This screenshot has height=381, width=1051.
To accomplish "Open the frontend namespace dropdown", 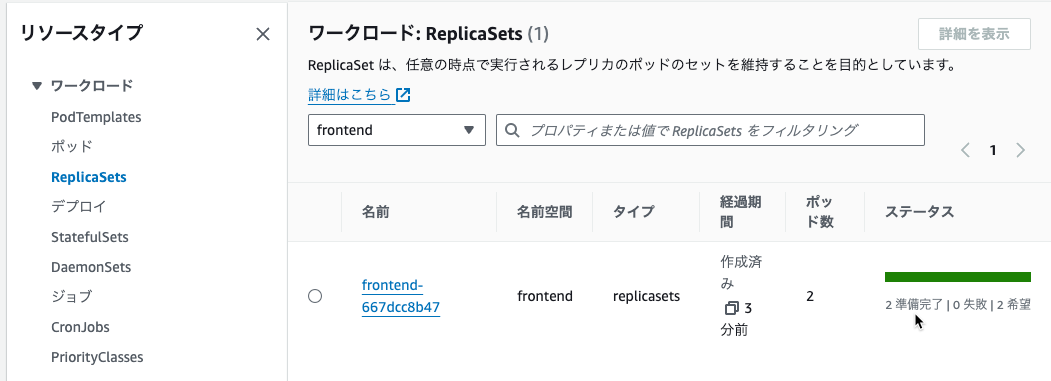I will (397, 130).
